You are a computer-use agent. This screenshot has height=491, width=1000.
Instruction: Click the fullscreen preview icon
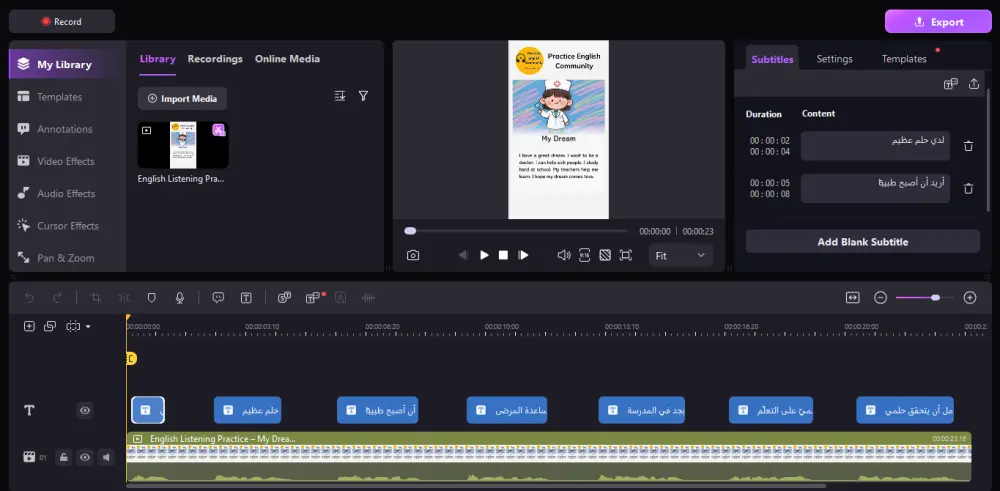tap(626, 255)
